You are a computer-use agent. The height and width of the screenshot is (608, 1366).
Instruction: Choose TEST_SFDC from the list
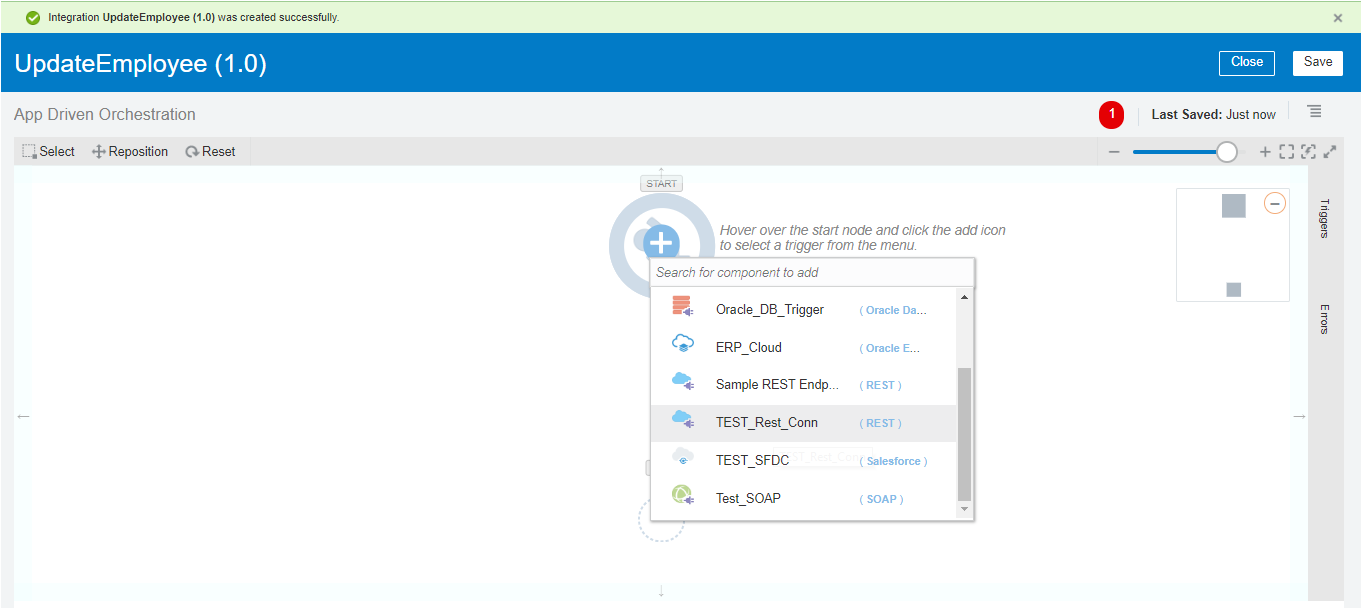pos(804,461)
